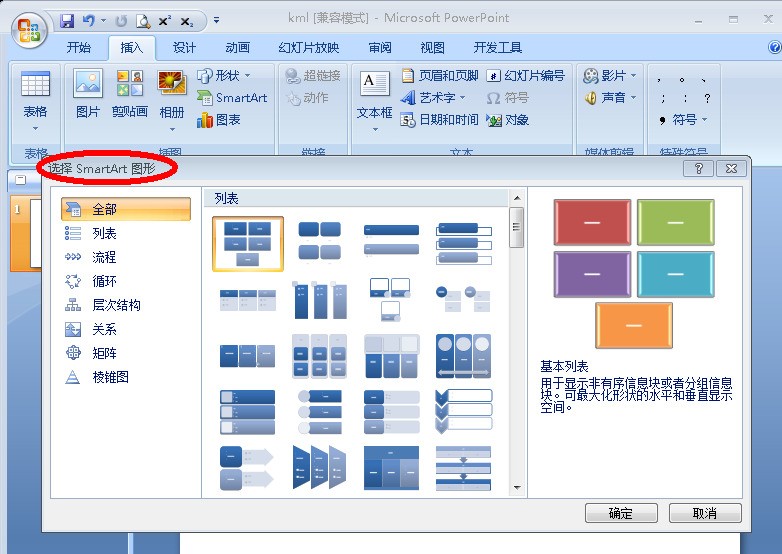Insert a picture with 图片 icon
Viewport: 782px width, 554px height.
pos(88,95)
